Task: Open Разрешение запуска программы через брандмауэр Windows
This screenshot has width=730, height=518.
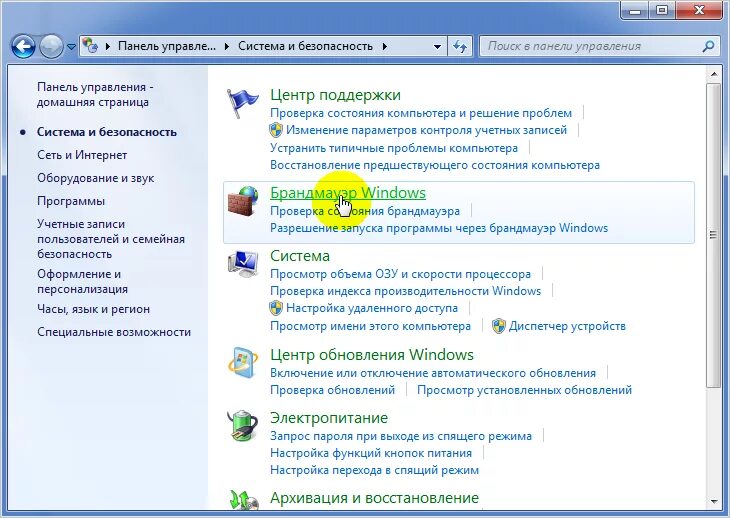Action: point(439,228)
